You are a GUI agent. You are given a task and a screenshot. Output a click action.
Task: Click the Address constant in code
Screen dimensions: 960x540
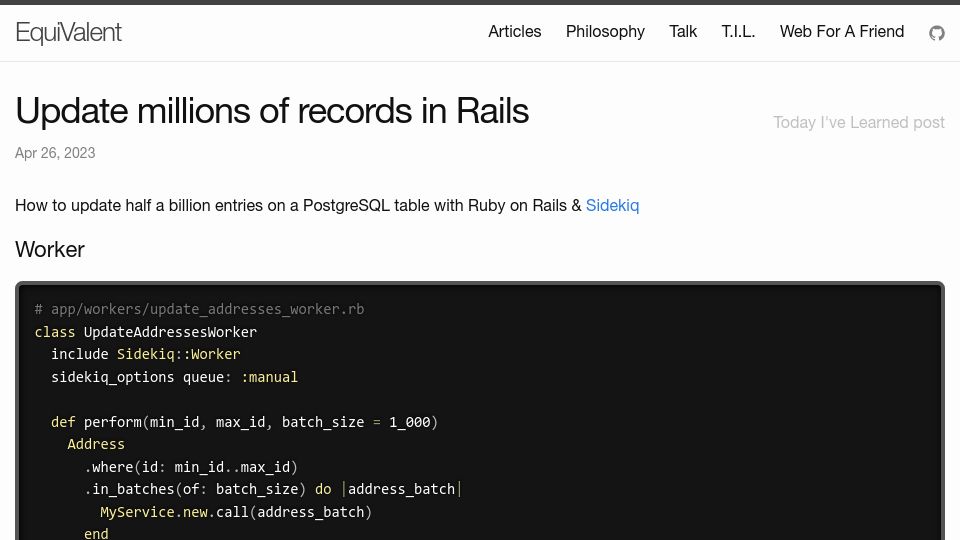tap(96, 444)
